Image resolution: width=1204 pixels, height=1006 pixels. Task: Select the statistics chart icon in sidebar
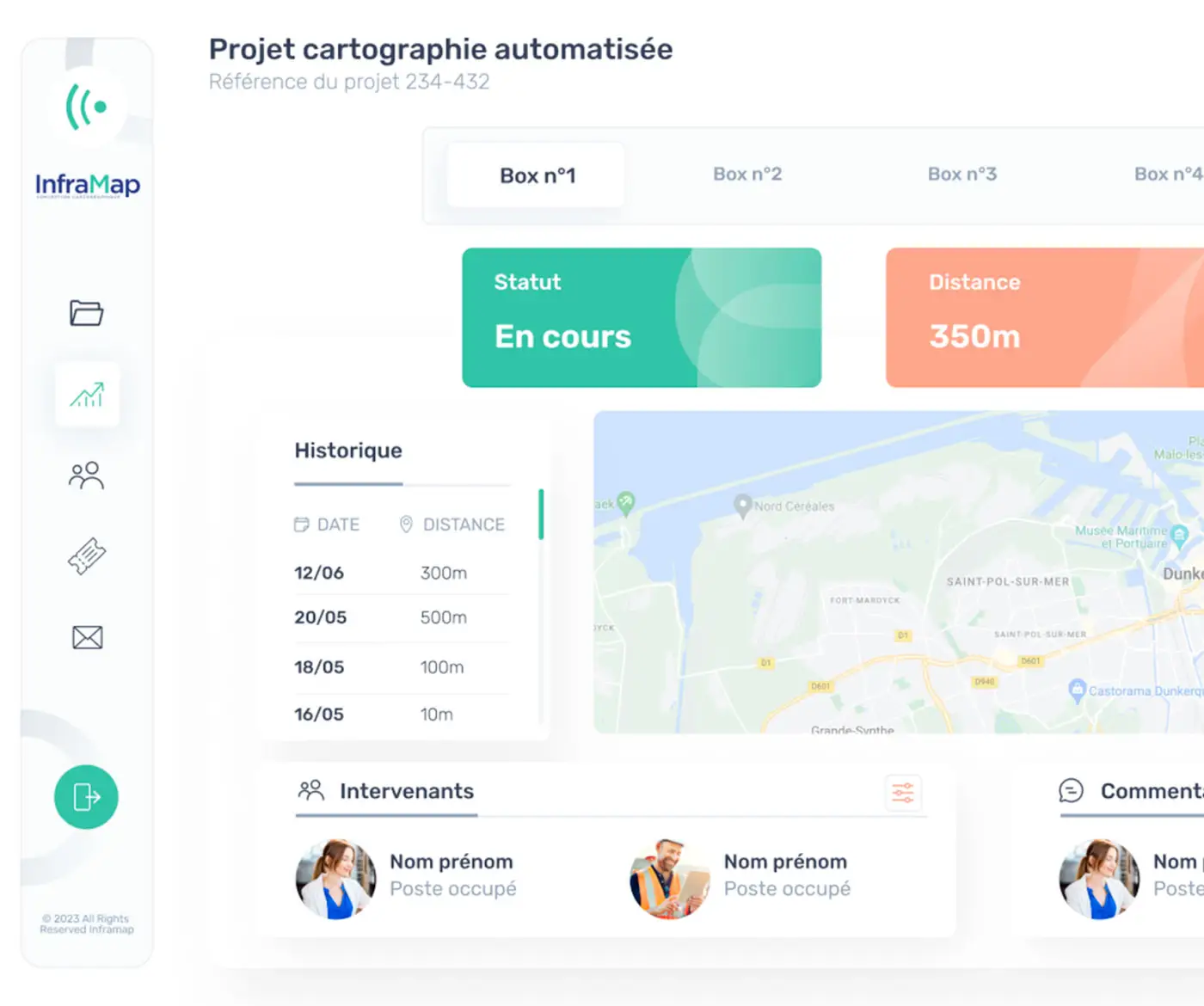pos(87,395)
